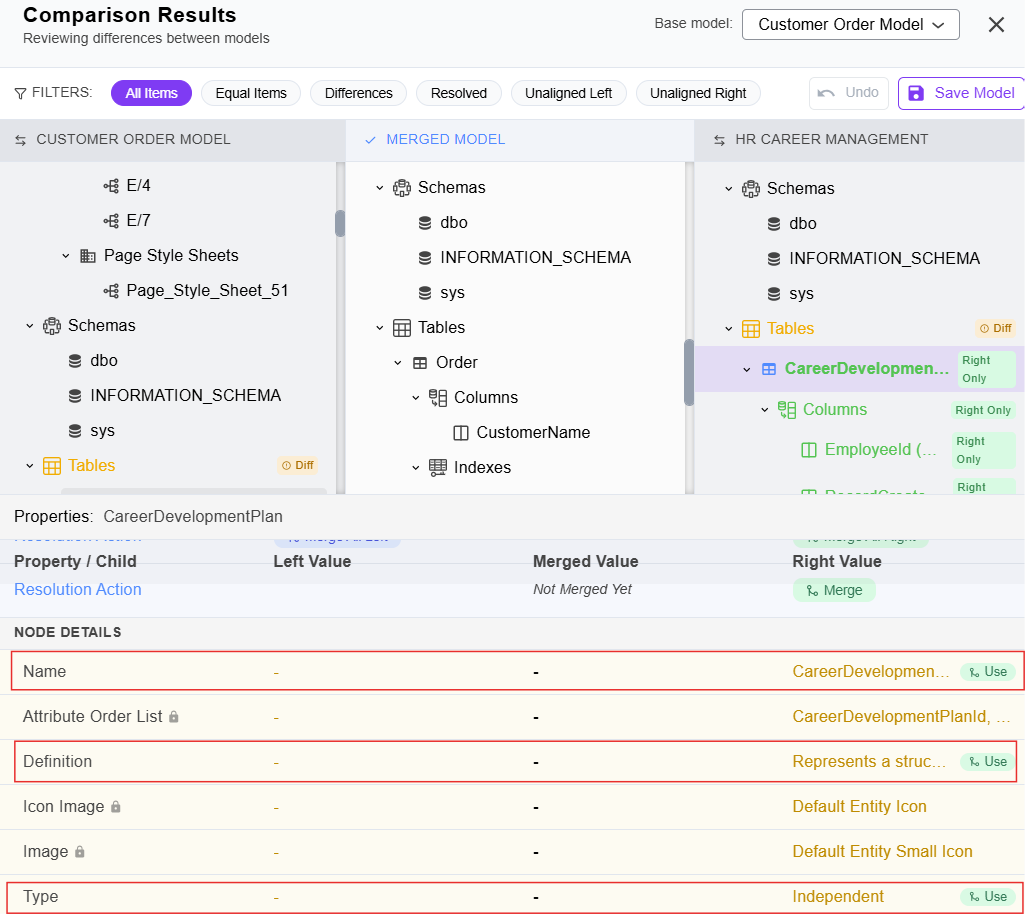Click the Save Model floppy disk icon
Screen dimensions: 1025x915
coord(916,93)
